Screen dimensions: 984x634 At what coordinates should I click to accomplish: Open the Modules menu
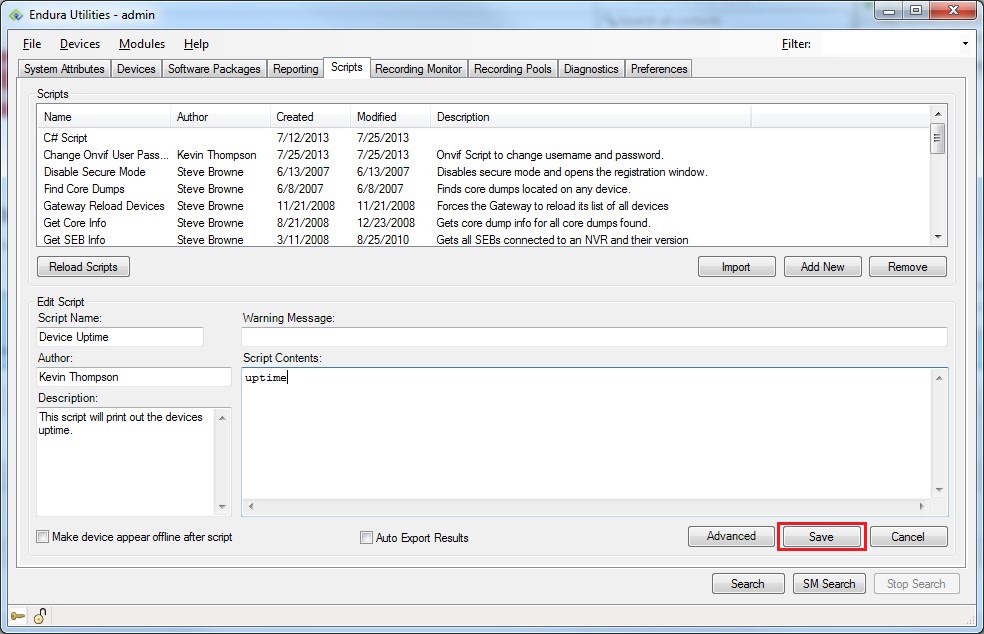coord(141,44)
